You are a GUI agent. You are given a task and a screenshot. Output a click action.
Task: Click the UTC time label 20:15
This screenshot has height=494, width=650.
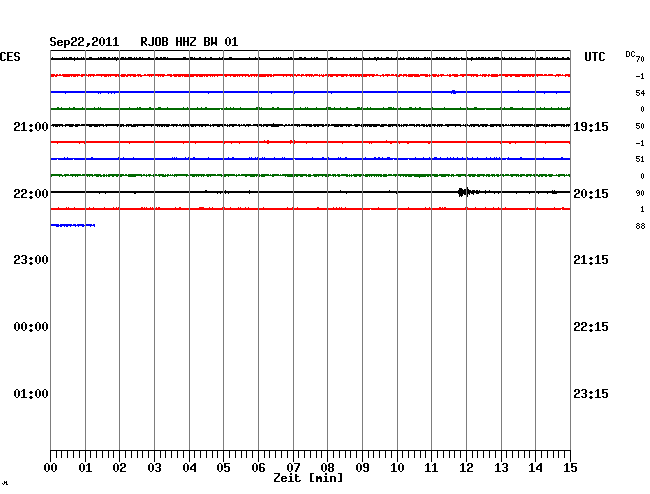[591, 194]
